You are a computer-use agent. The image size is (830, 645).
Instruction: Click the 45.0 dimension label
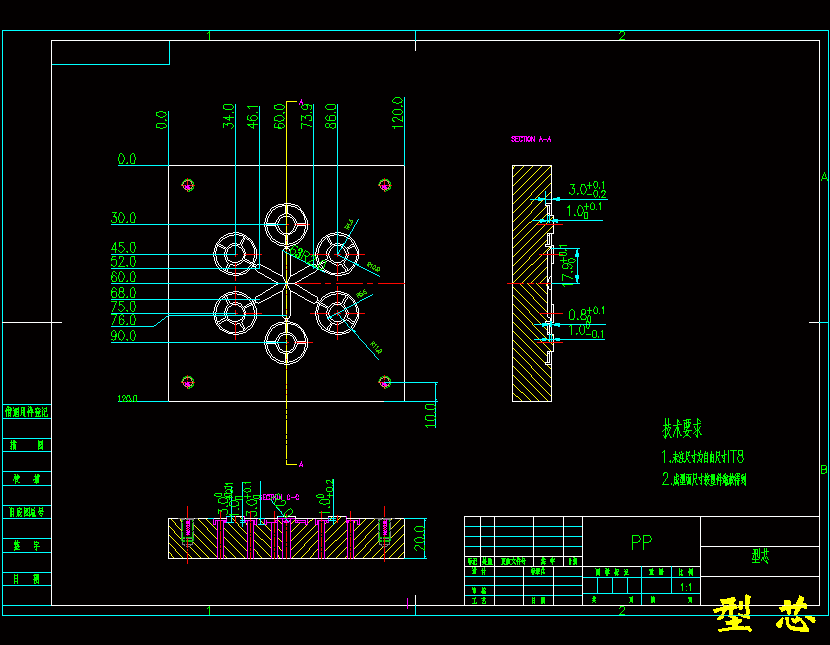tap(123, 248)
